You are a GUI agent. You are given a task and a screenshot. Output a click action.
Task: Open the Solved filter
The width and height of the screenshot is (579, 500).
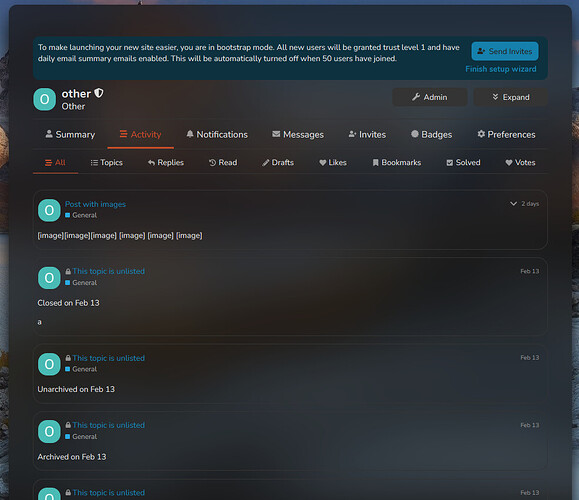click(463, 162)
